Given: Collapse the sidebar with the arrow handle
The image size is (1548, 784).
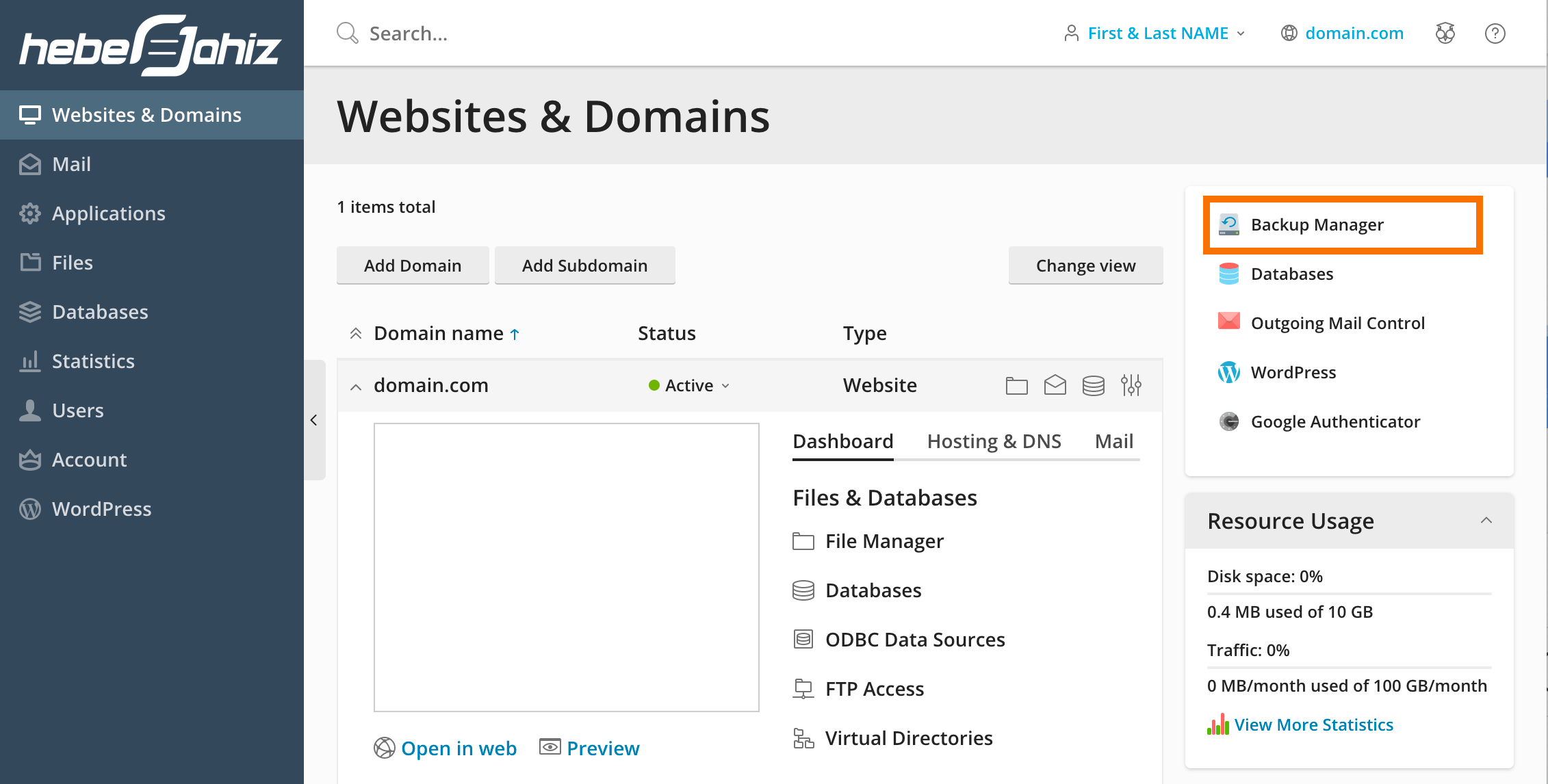Looking at the screenshot, I should (314, 420).
